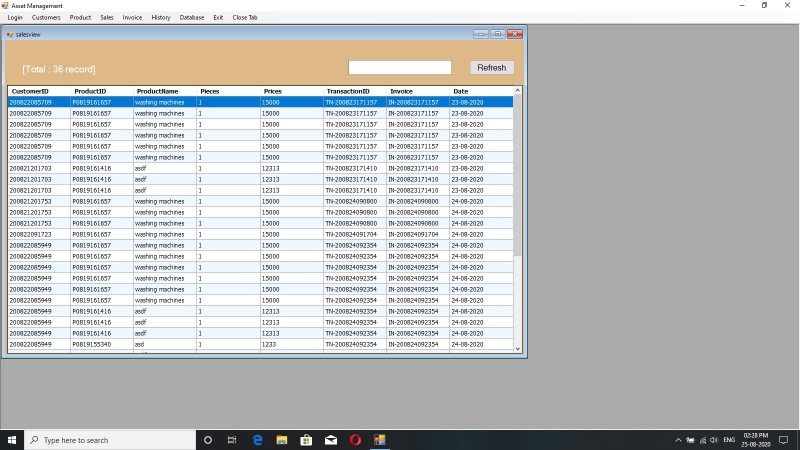Select row with customer 200822091723
The image size is (800, 450).
[x=260, y=234]
